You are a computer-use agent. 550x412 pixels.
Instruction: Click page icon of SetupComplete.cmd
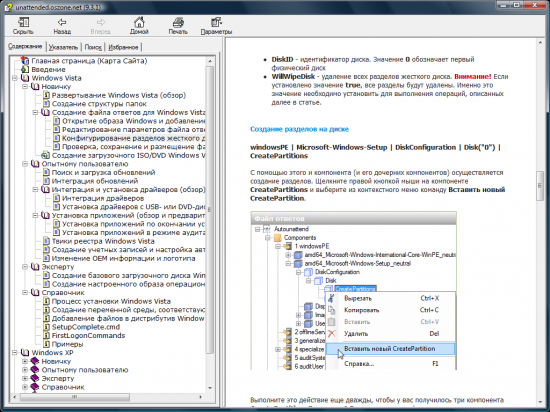point(46,327)
